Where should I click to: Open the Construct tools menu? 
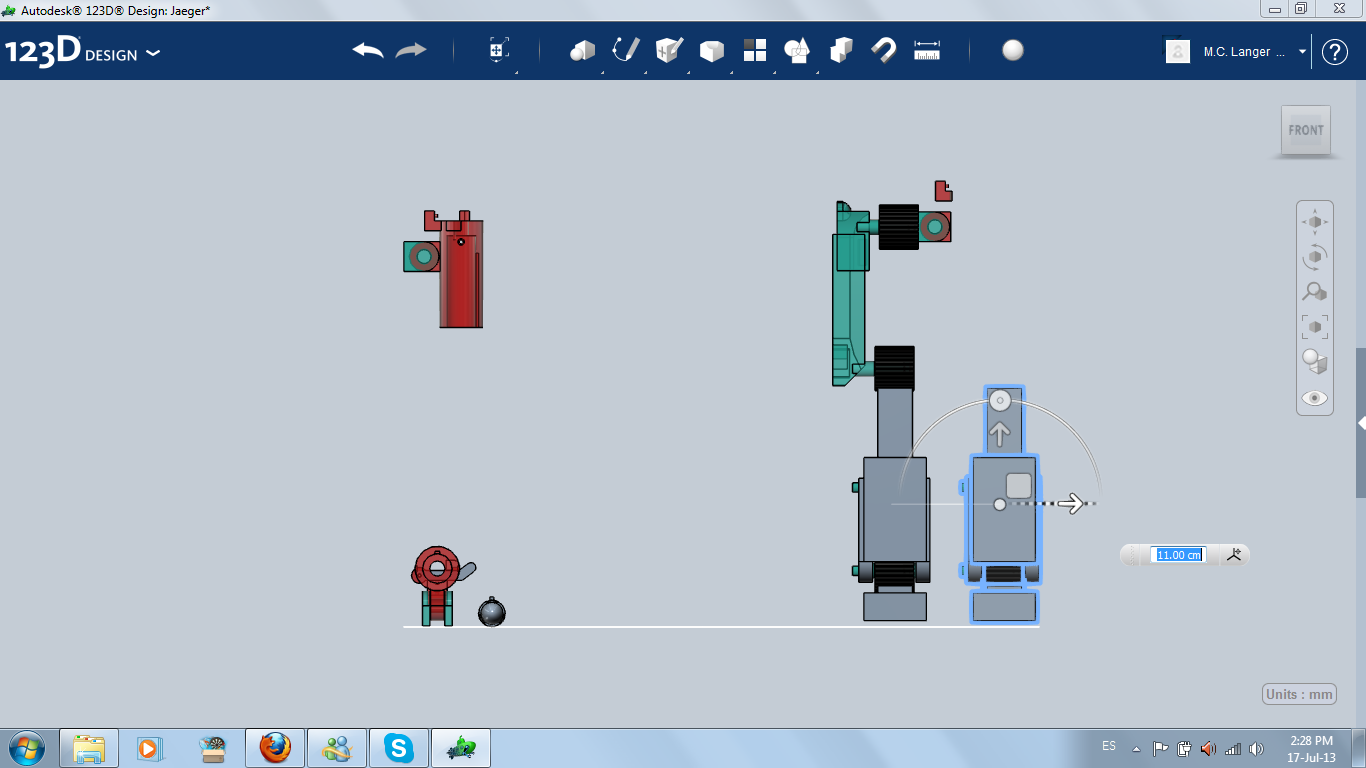[x=668, y=51]
